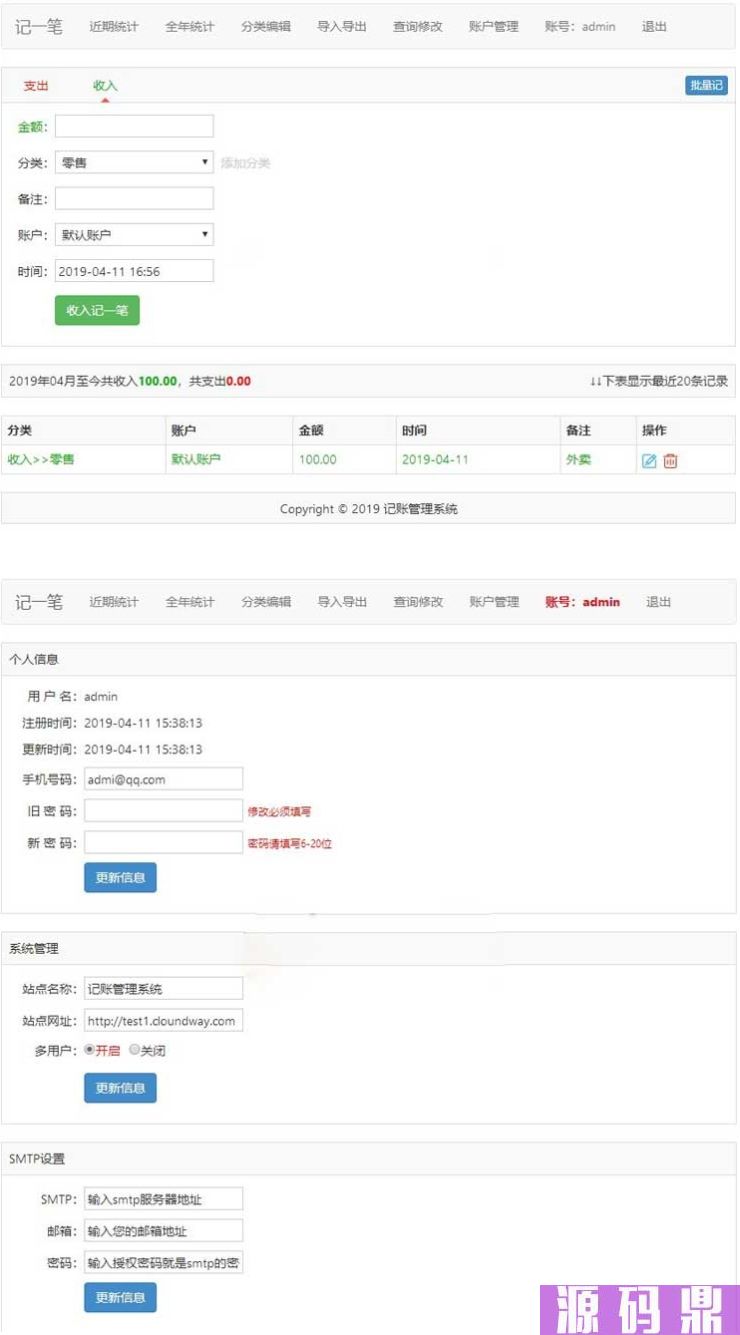Open 导入导出 on the income entry page
This screenshot has height=1335, width=740.
point(342,27)
